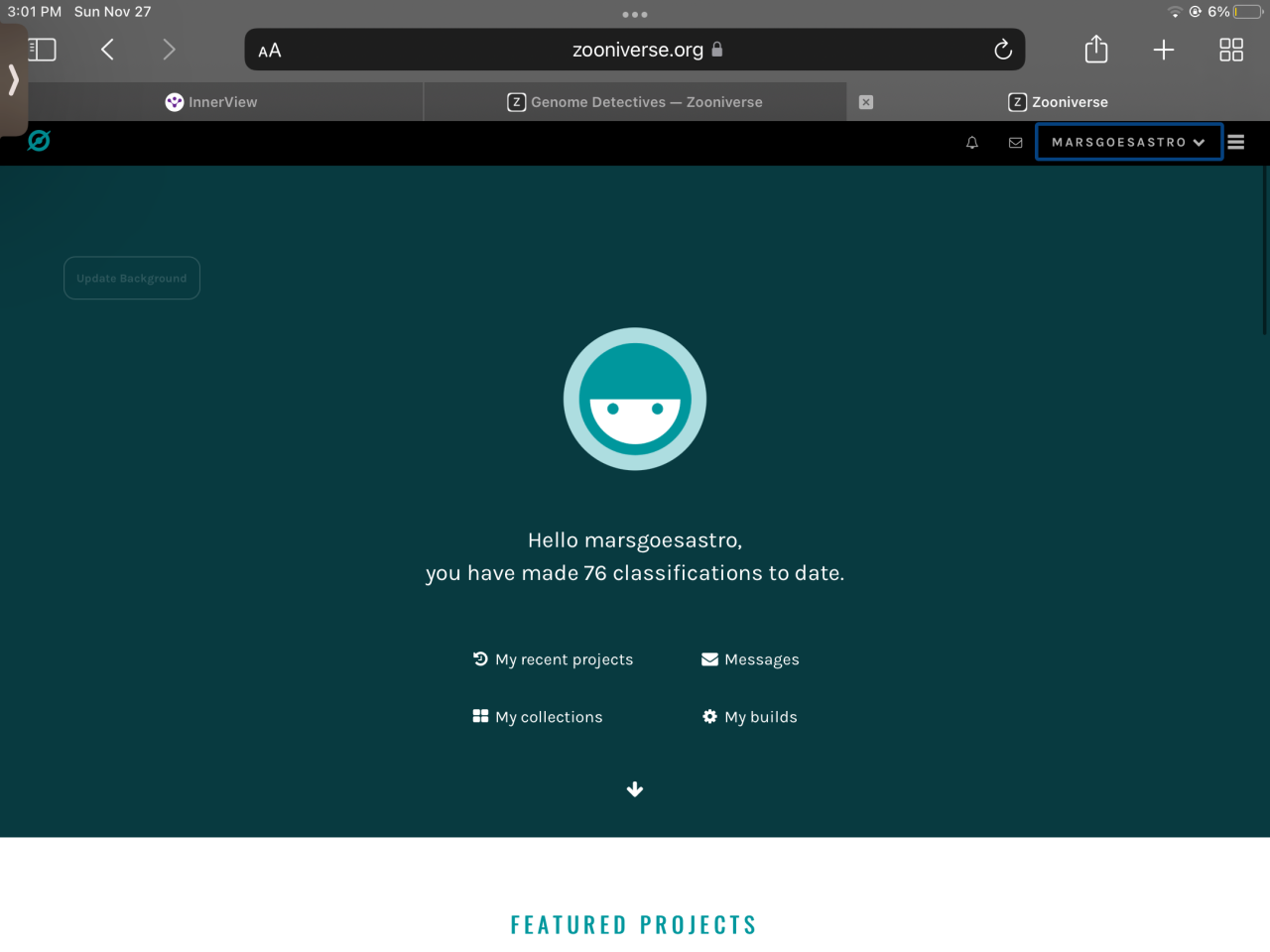Reload the zooniverse.org page
Screen dimensions: 1270x952
1003,50
